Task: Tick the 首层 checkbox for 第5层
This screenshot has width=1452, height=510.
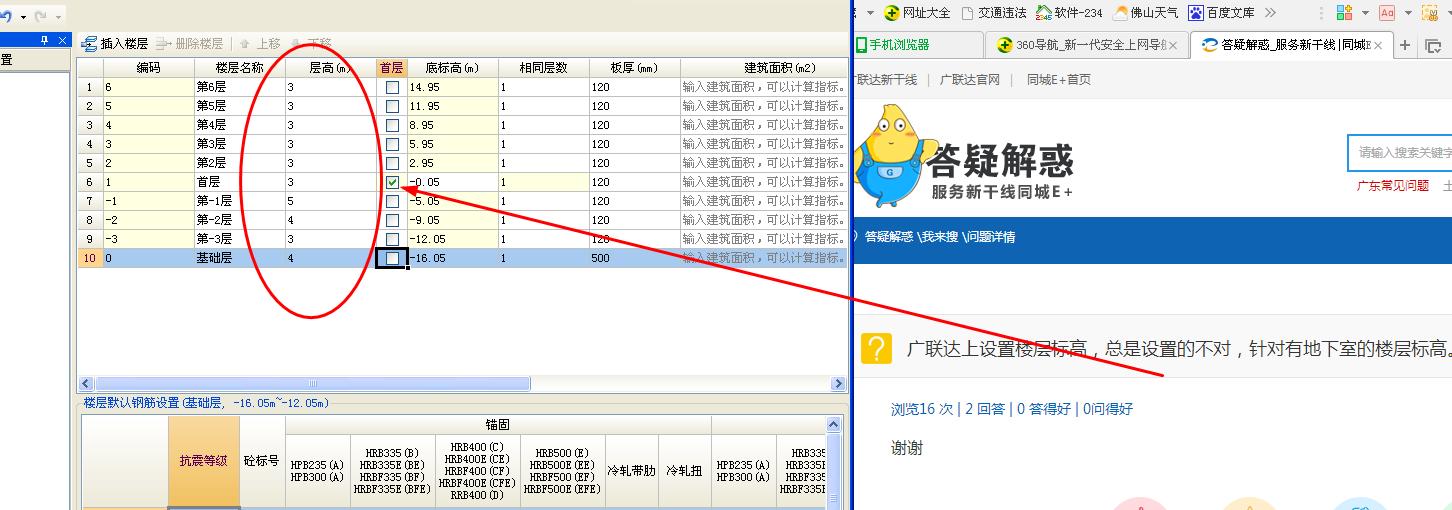Action: click(392, 106)
